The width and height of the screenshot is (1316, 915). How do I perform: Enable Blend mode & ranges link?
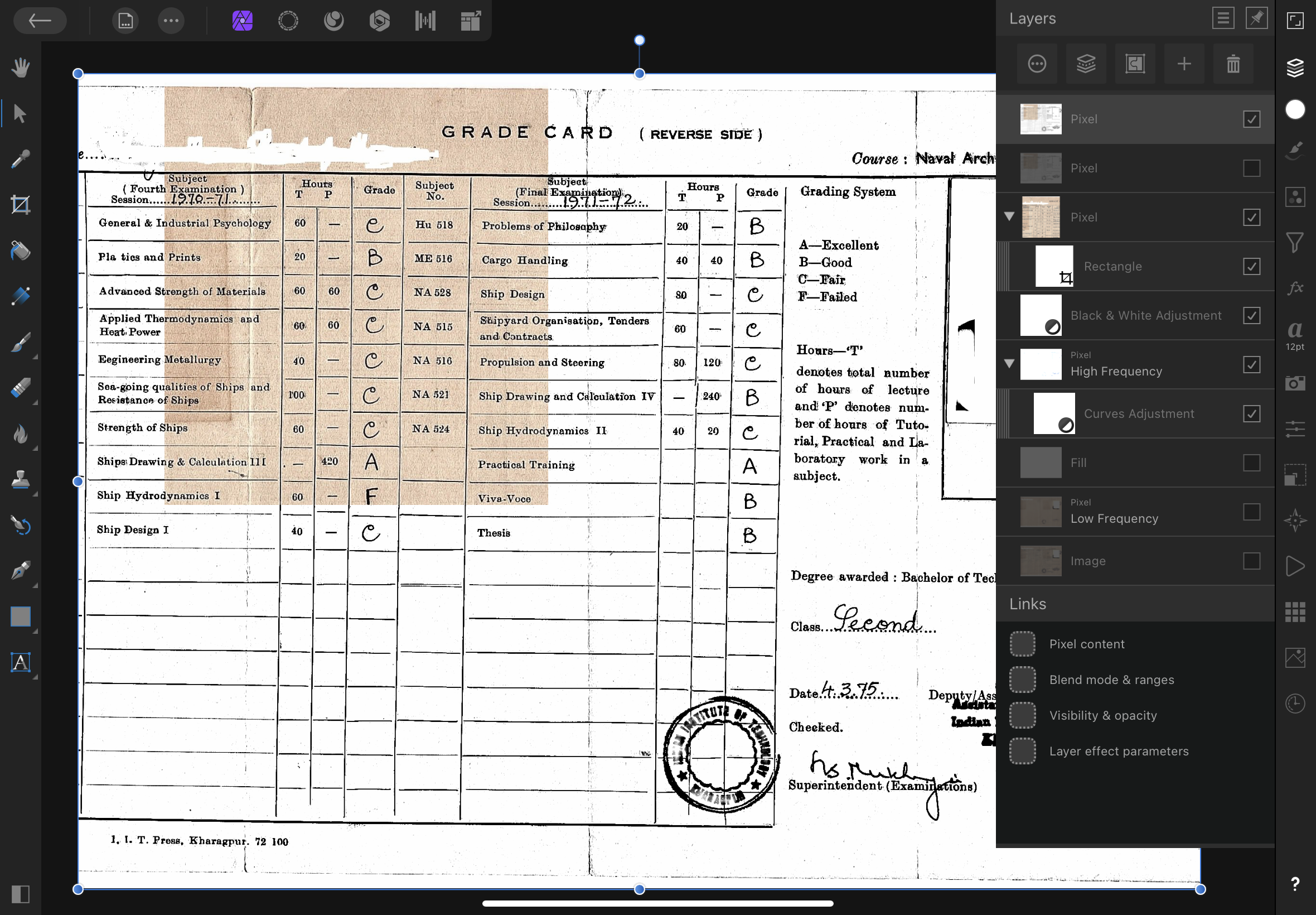click(x=1023, y=680)
